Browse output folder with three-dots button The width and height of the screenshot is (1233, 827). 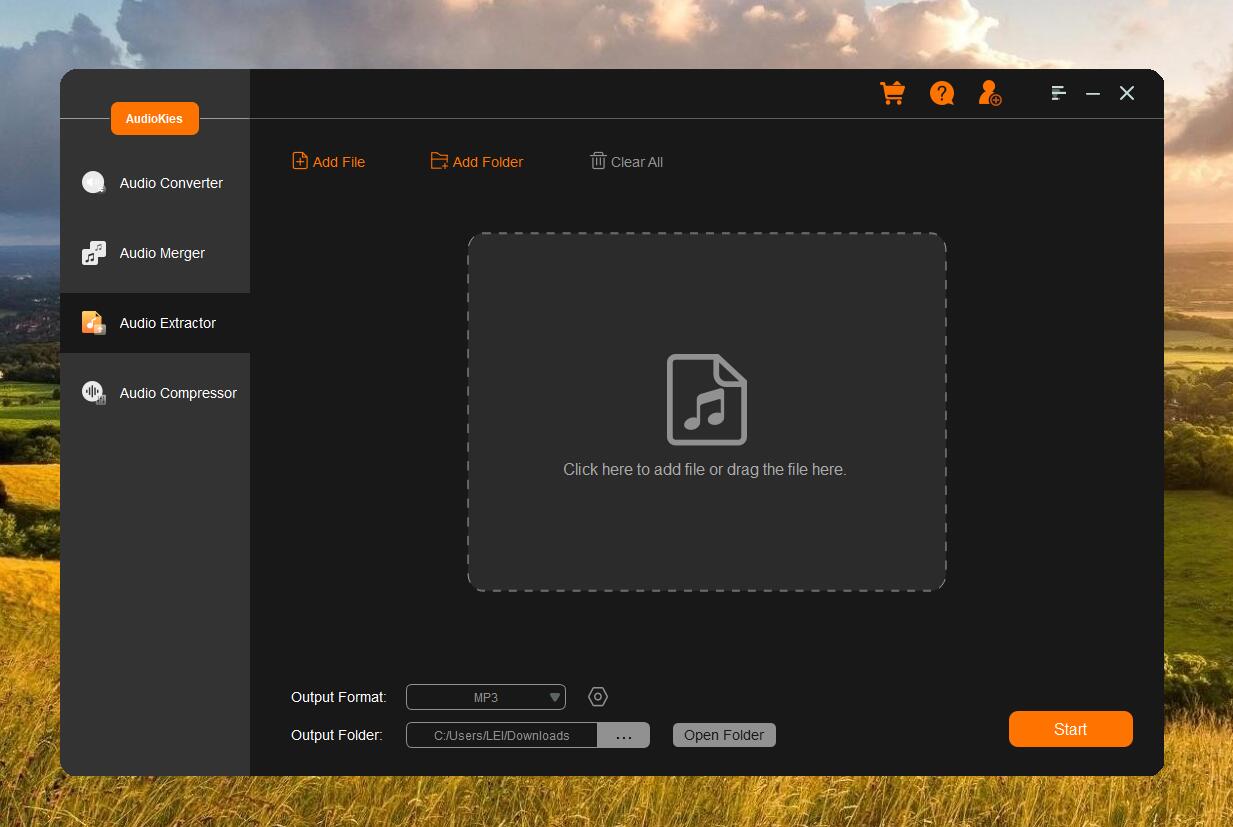[624, 735]
